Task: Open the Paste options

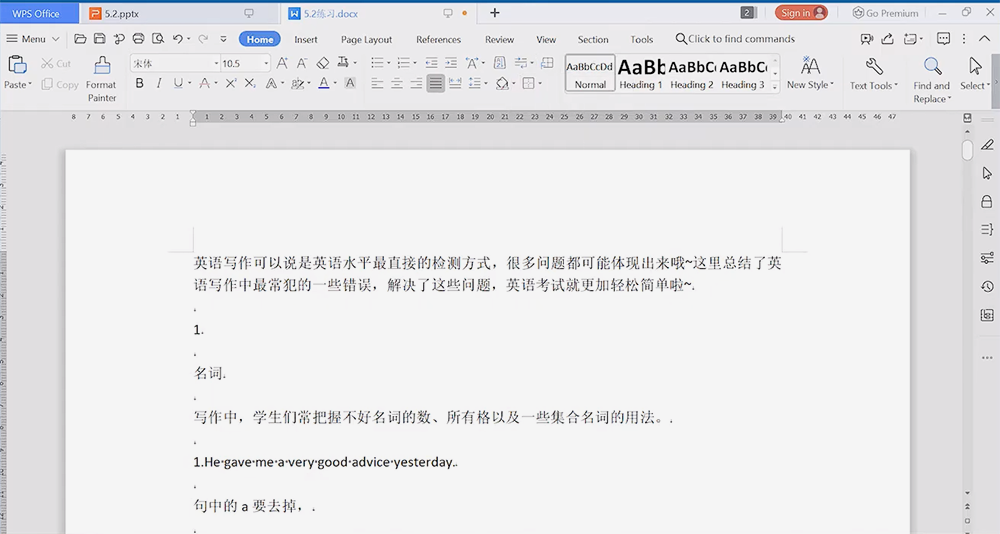Action: point(17,84)
